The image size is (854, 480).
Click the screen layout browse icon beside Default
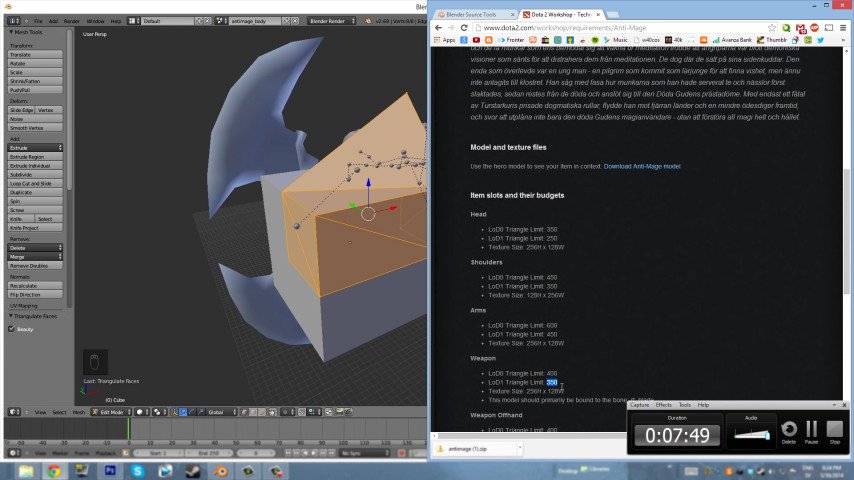(134, 21)
